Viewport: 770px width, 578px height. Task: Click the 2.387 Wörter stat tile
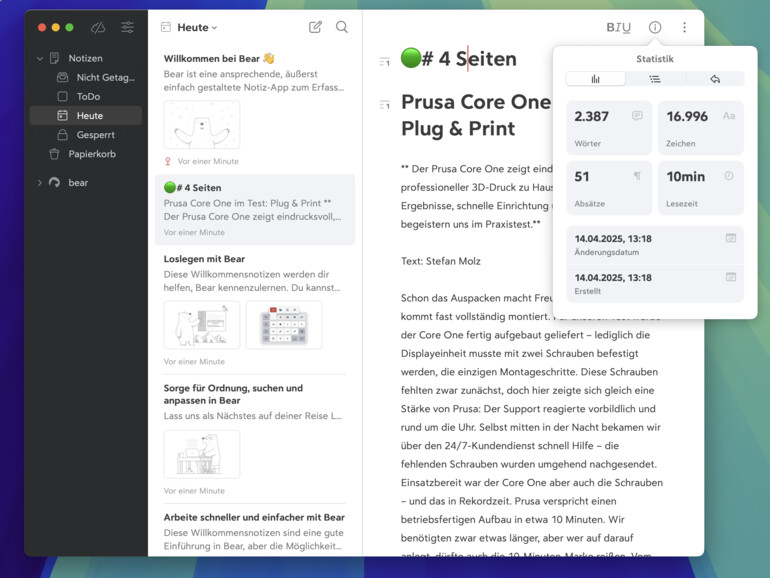tap(609, 128)
